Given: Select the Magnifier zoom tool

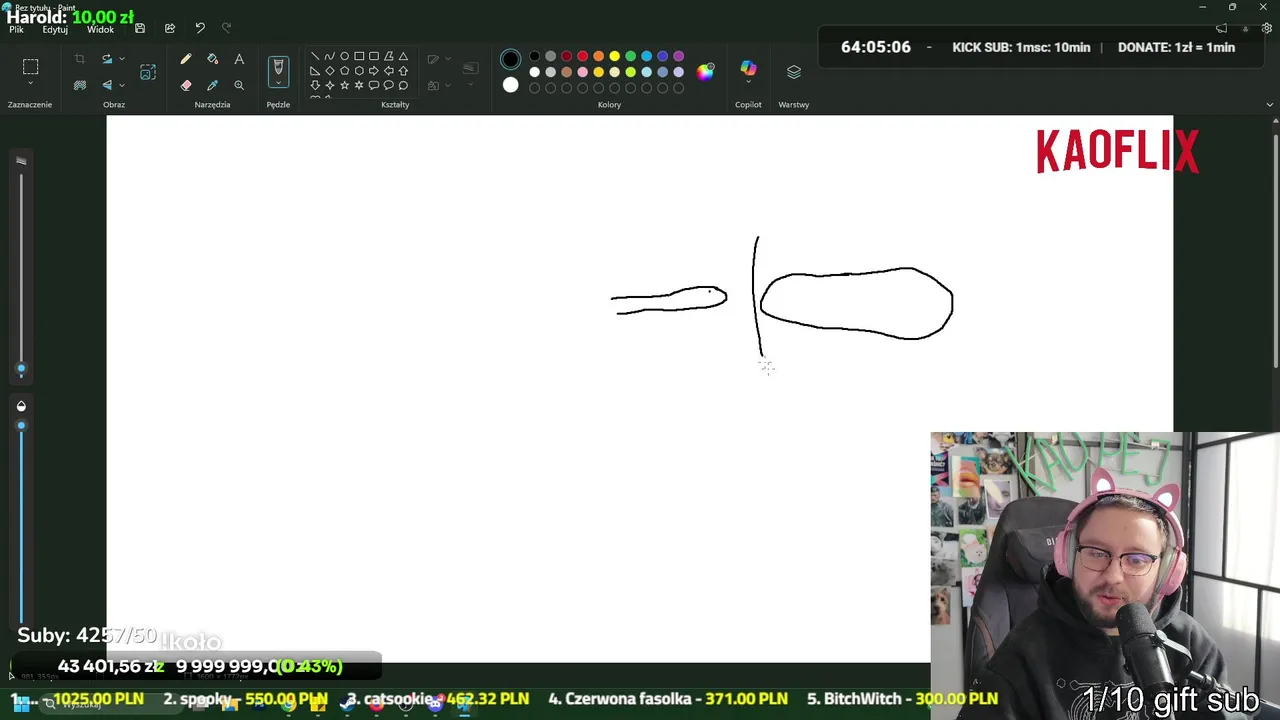Looking at the screenshot, I should point(239,85).
